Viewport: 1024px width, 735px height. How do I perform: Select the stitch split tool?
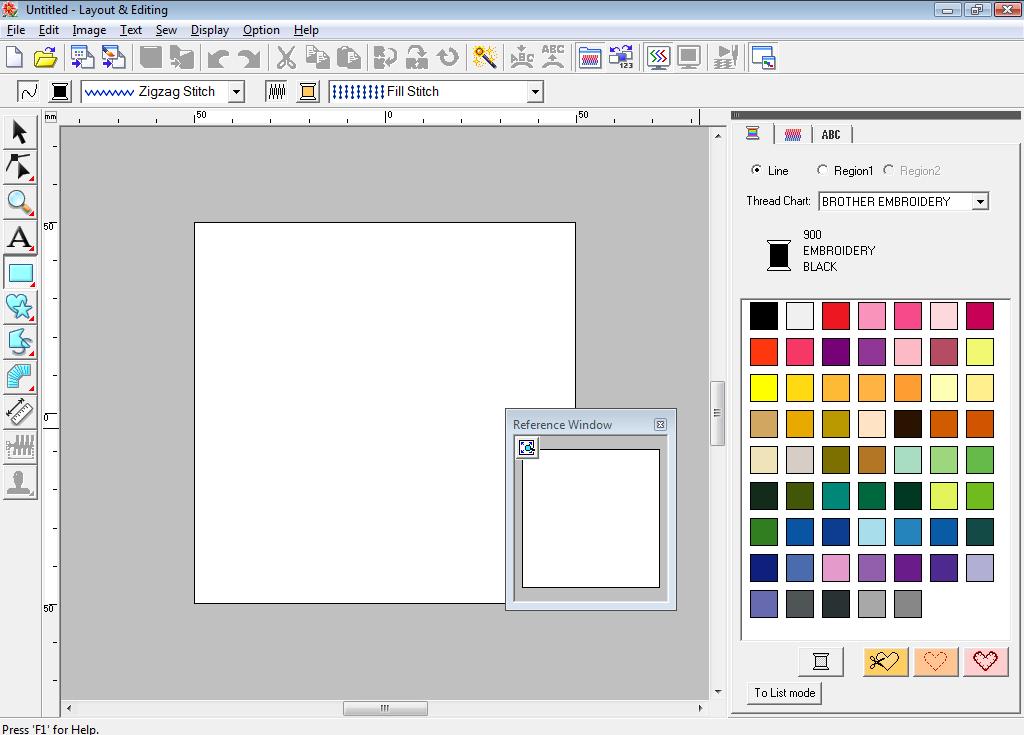(x=20, y=448)
